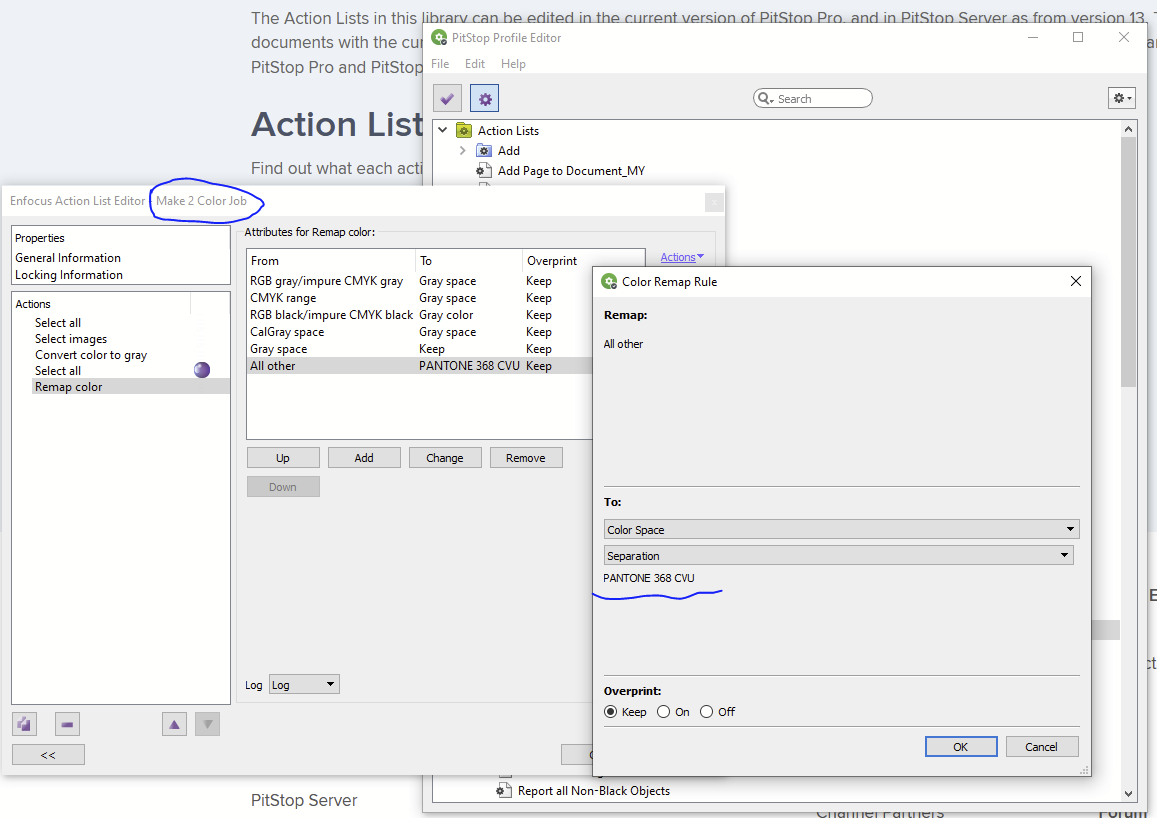Select RGB gray/impure CMYK gray row
Image resolution: width=1157 pixels, height=818 pixels.
click(420, 281)
